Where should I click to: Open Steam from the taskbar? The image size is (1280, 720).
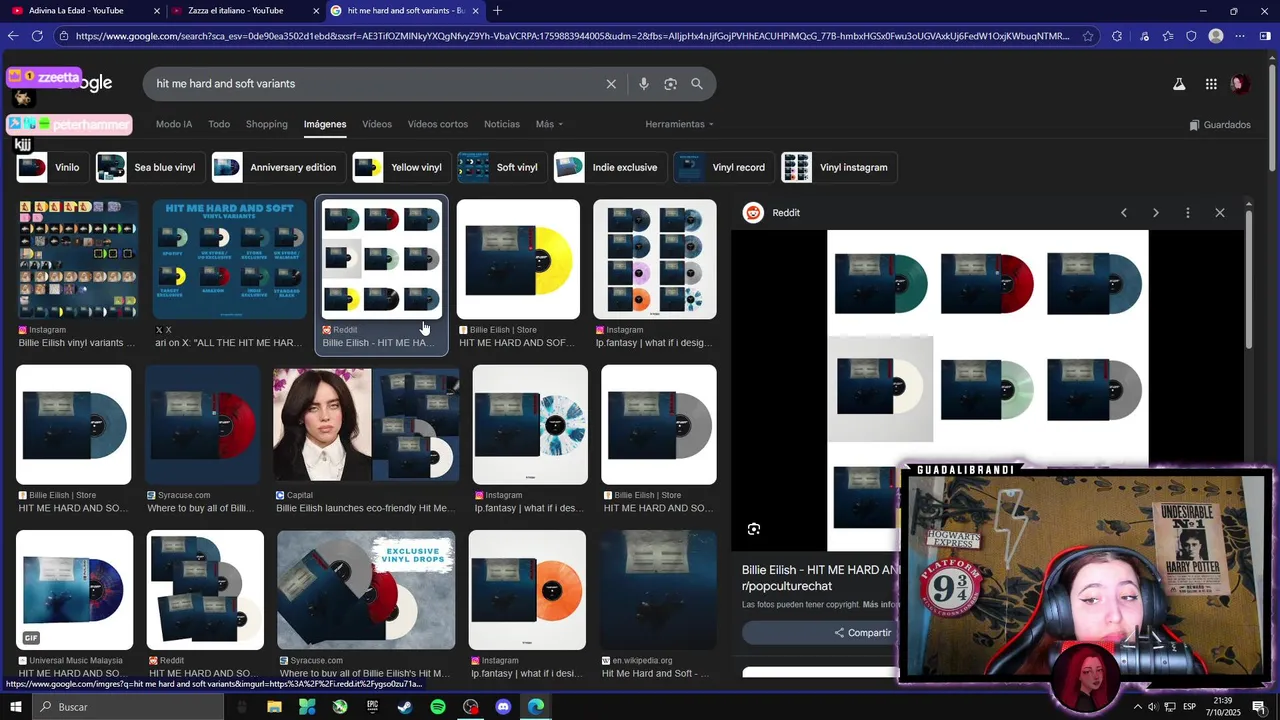[x=405, y=707]
